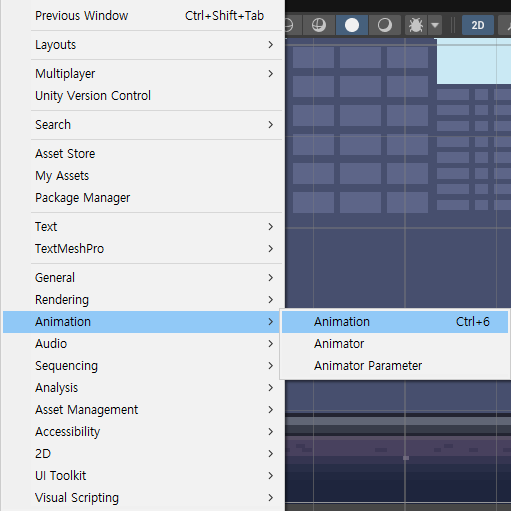
Task: Open the Visual Scripting submenu
Action: [x=142, y=498]
